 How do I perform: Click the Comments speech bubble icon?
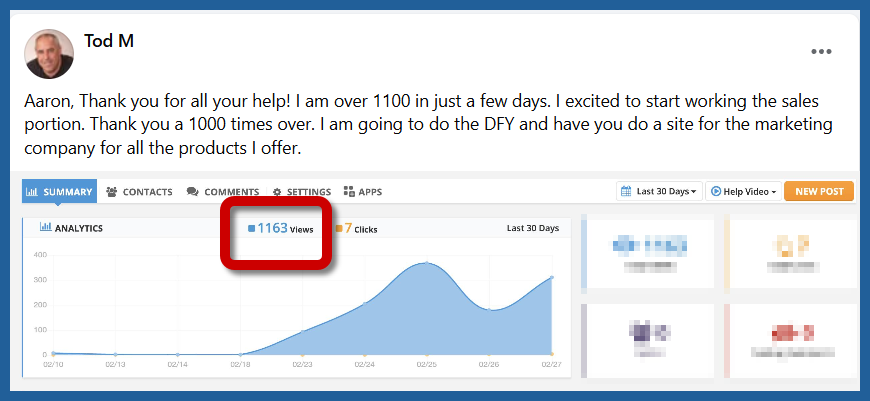tap(192, 191)
